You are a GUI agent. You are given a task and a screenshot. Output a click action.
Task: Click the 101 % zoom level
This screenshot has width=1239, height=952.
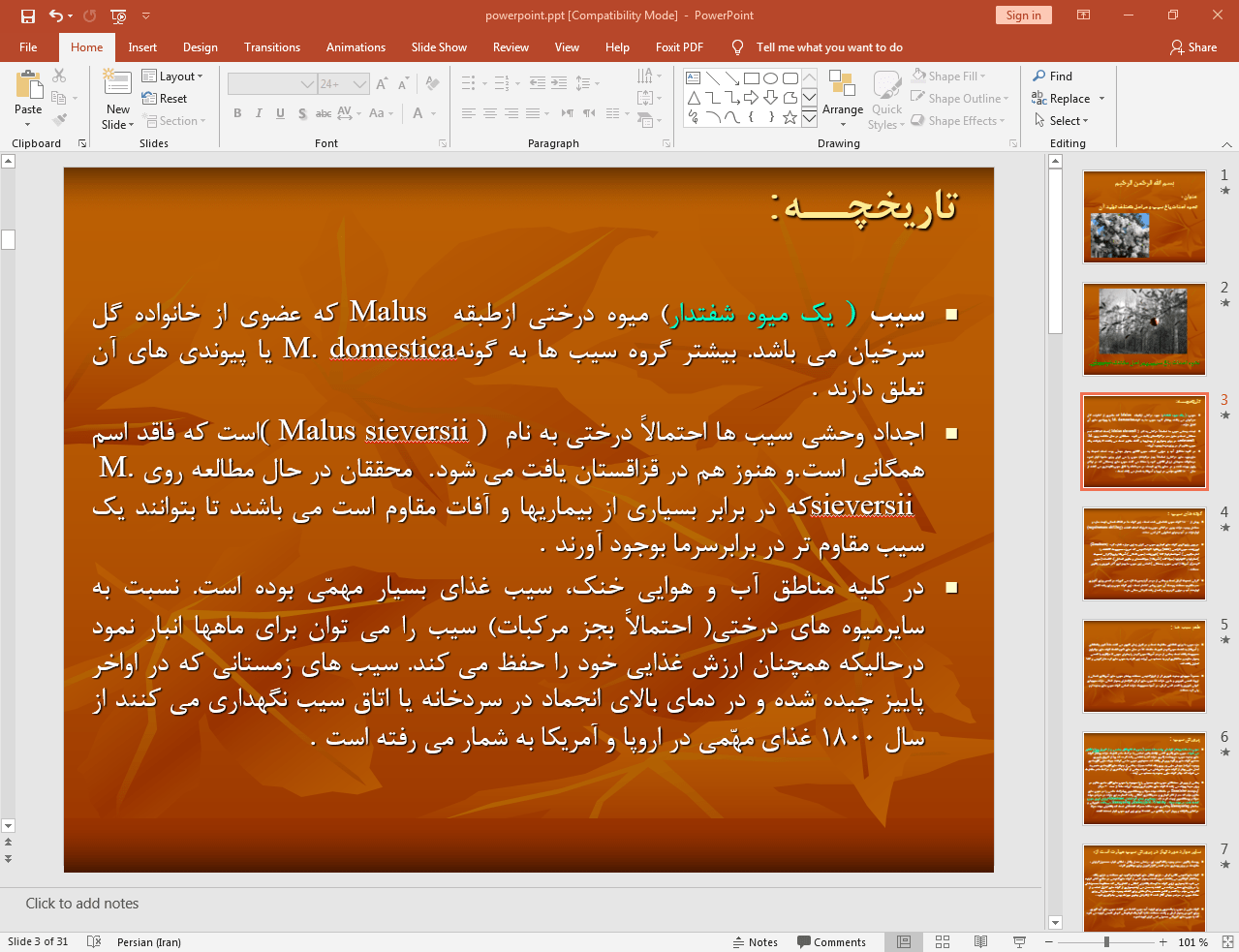click(1193, 942)
